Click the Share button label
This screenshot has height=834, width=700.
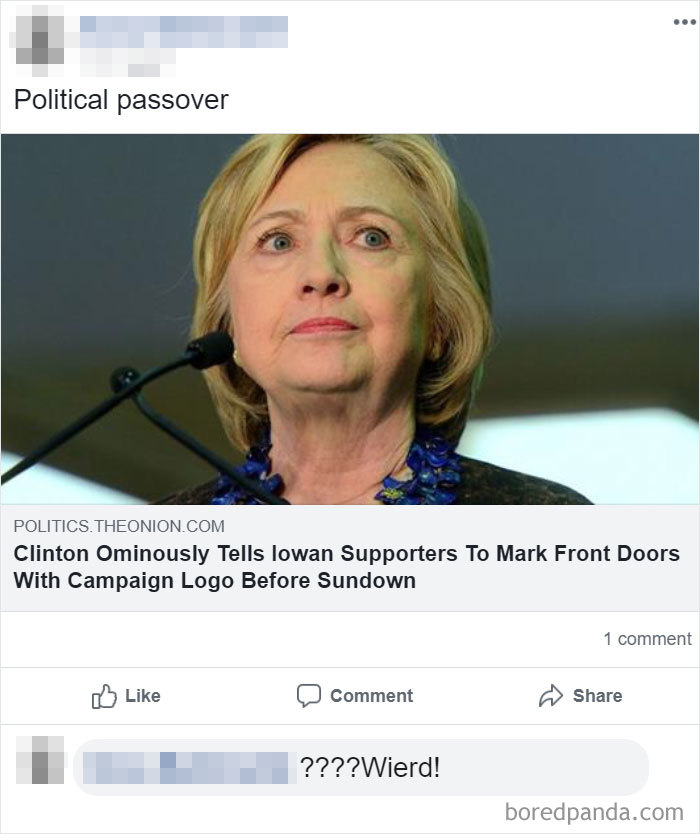click(x=597, y=696)
